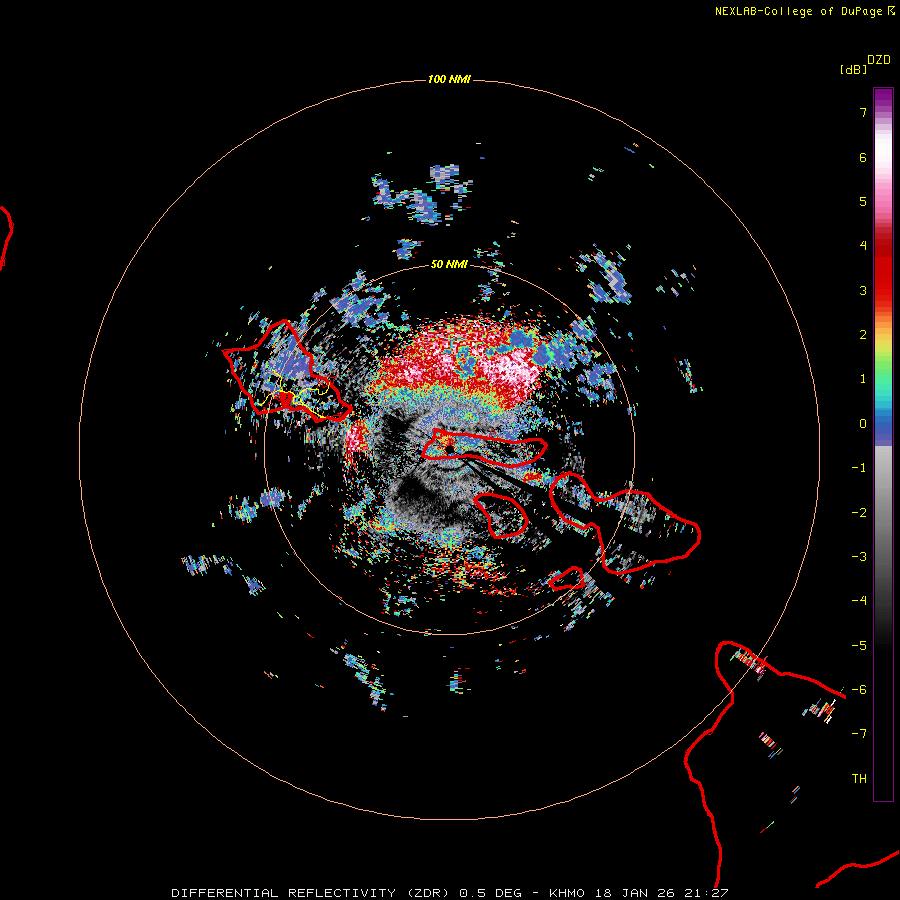Click the 3 value on the color scale
The width and height of the screenshot is (900, 900).
click(x=863, y=290)
